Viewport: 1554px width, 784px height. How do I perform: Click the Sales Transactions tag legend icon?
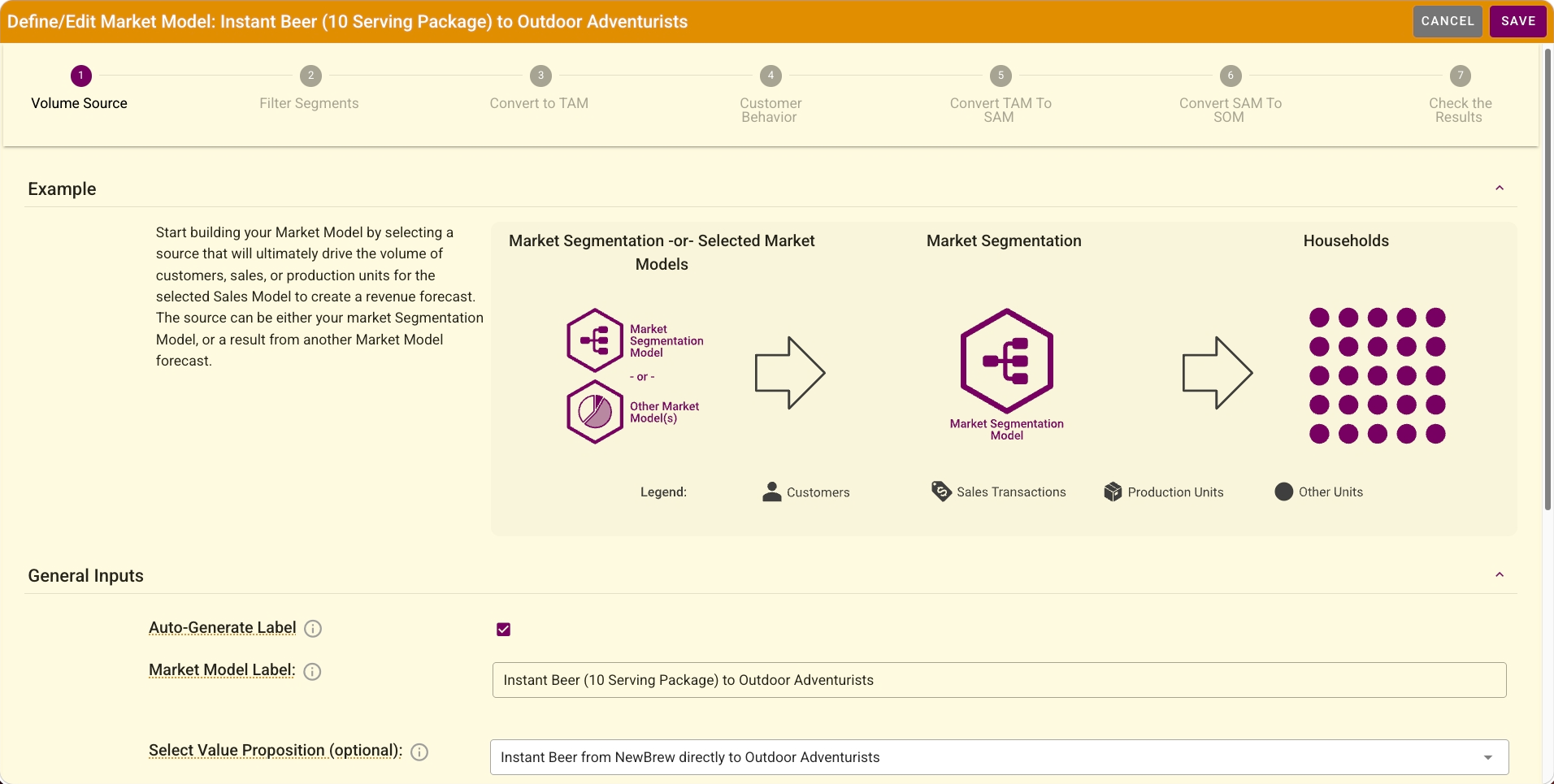941,492
